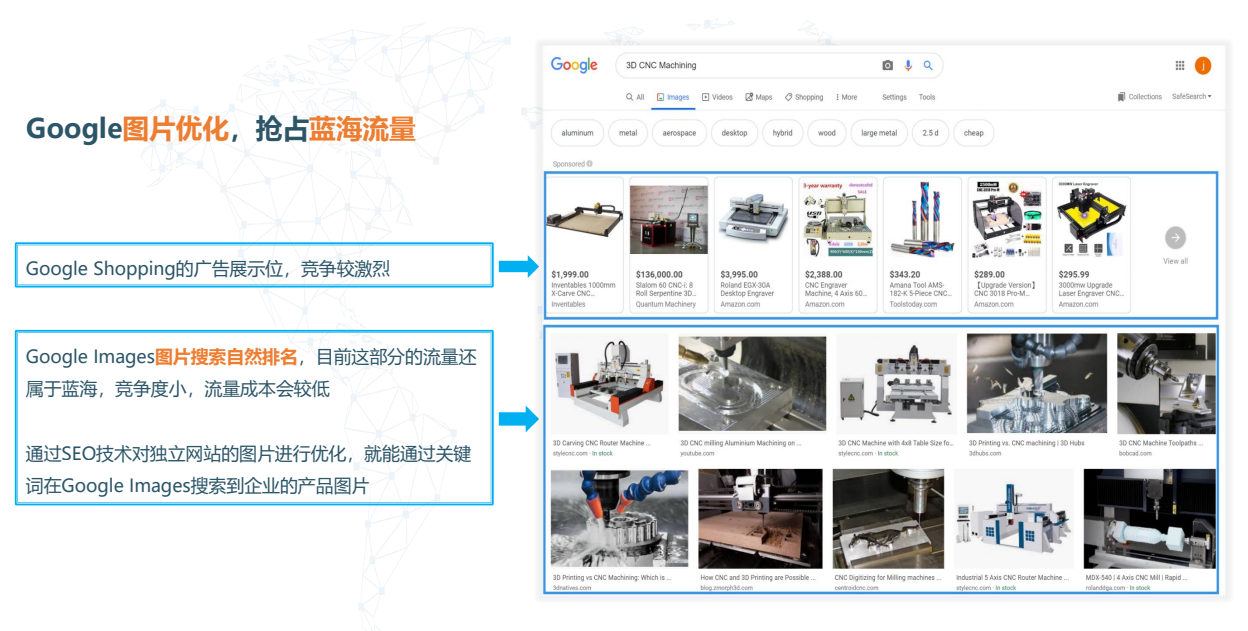Select the large metal filter chip
Screen dimensions: 1248x631
click(x=879, y=133)
